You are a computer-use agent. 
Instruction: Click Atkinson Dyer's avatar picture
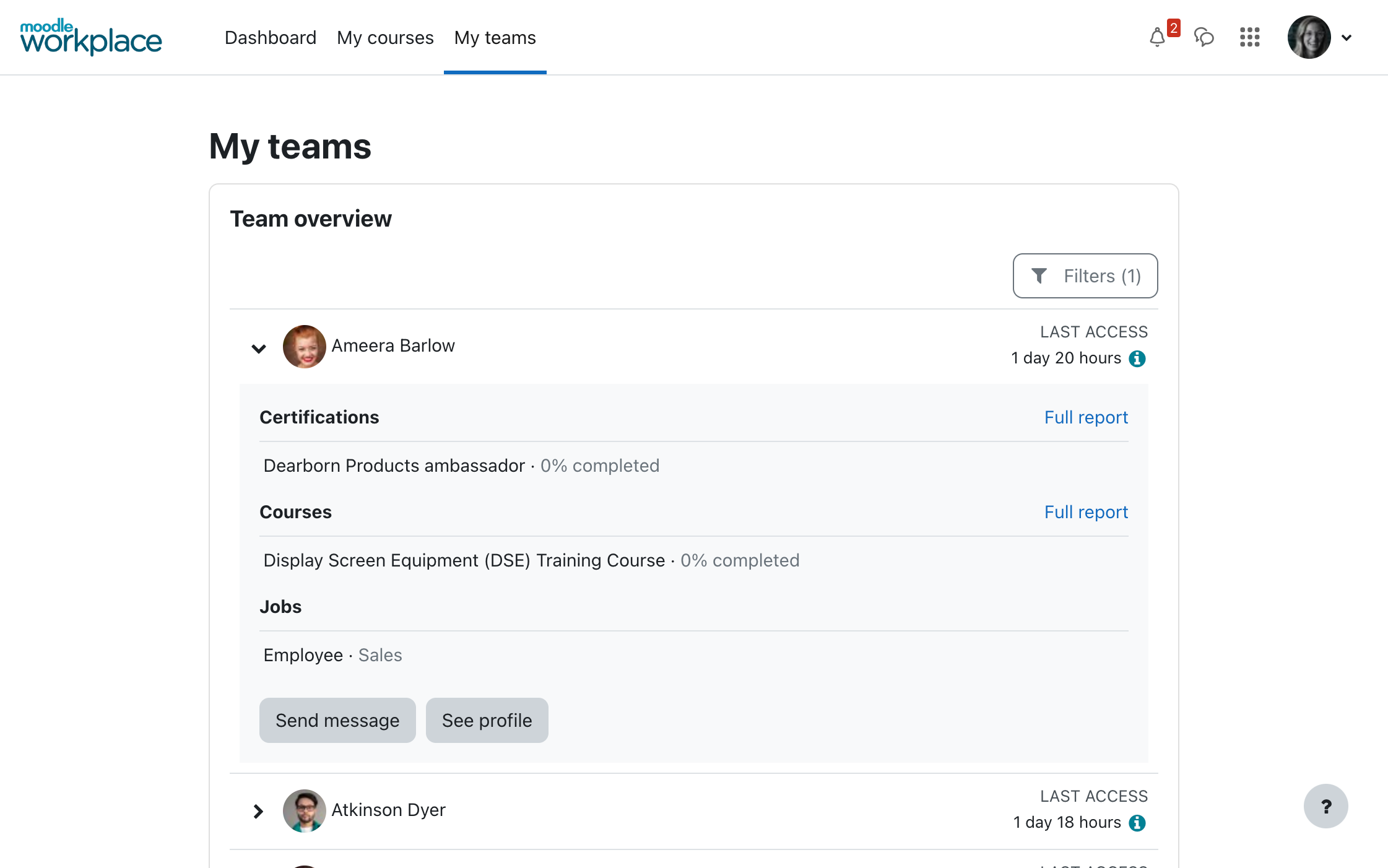tap(305, 810)
